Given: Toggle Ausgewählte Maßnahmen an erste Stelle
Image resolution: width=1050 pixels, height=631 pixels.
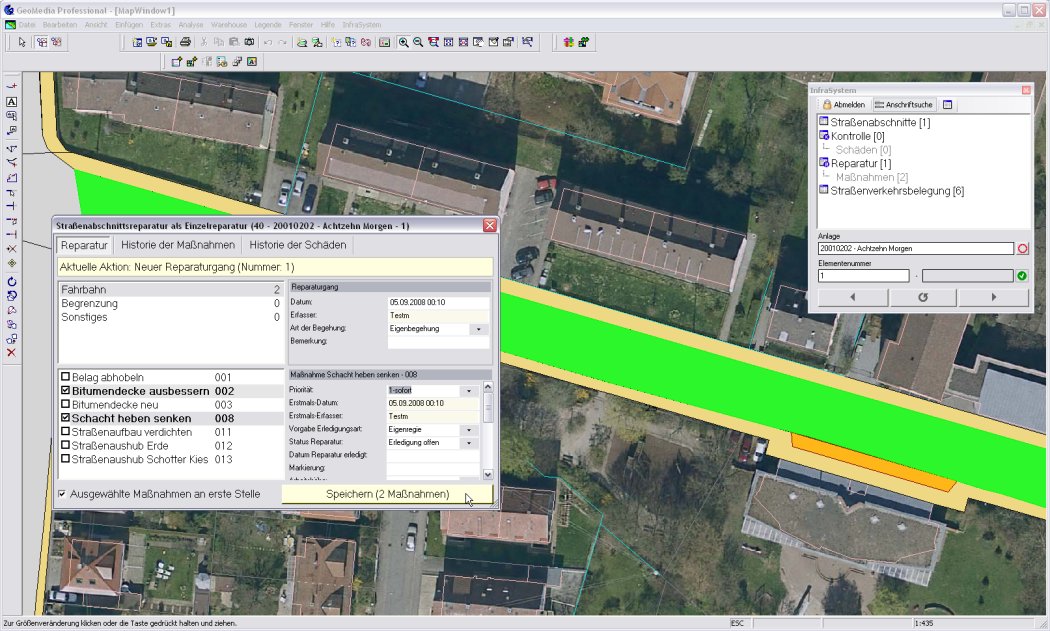Looking at the screenshot, I should 62,494.
